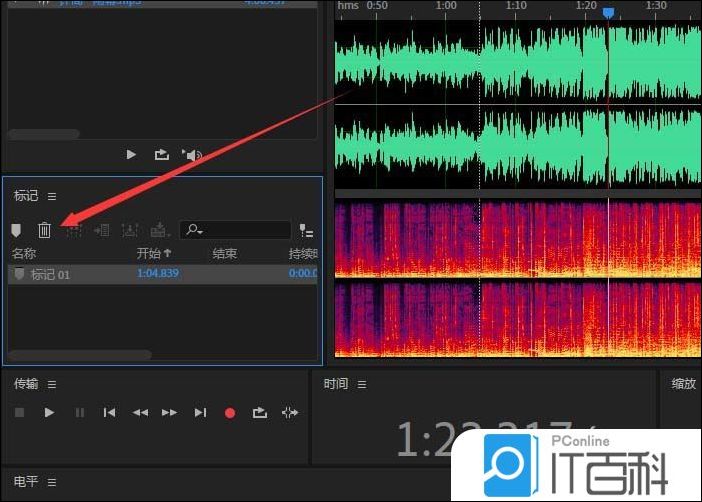Click the blue playhead marker on timeline
The height and width of the screenshot is (502, 702).
coord(608,13)
